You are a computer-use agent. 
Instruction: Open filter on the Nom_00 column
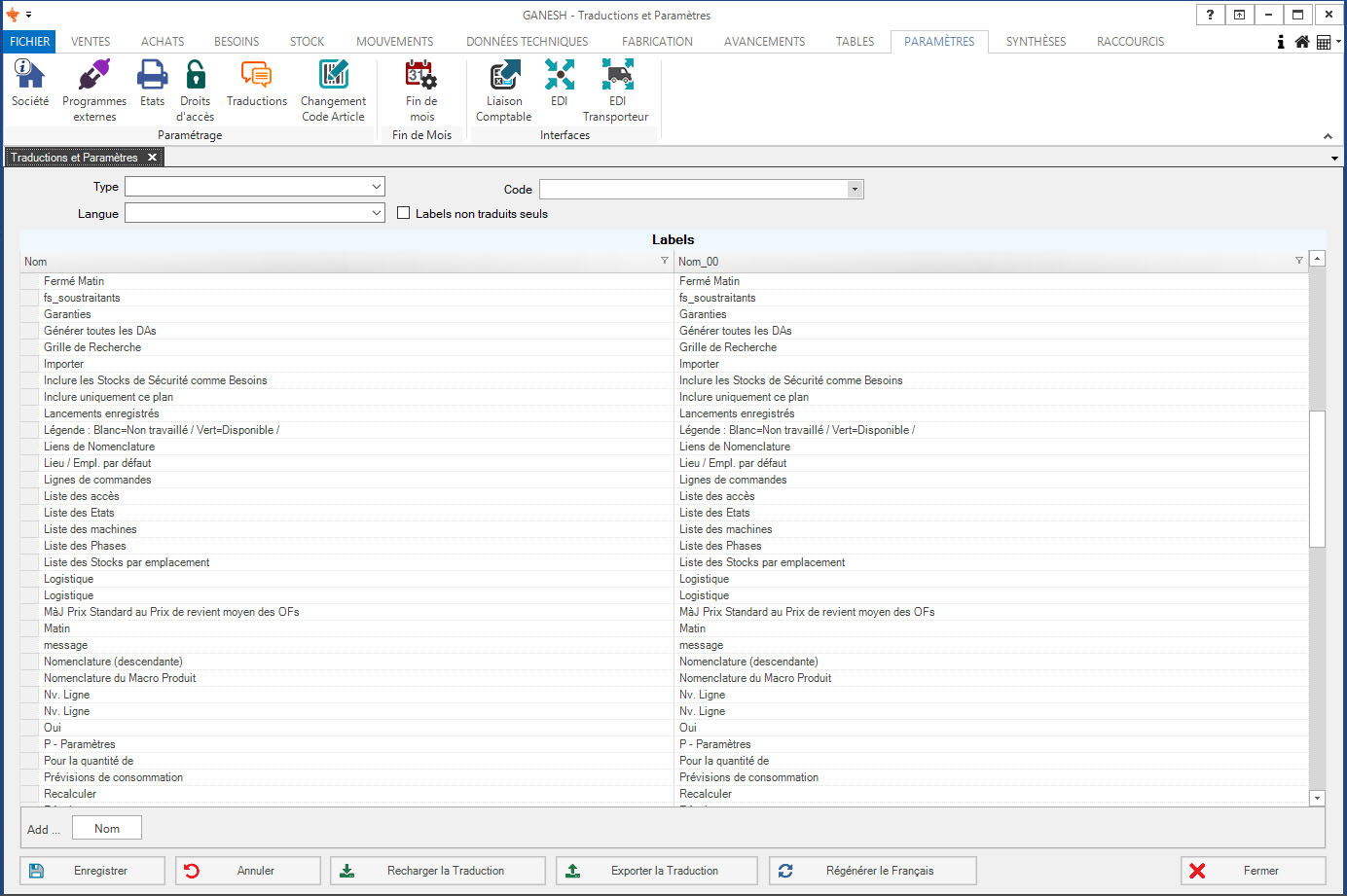pos(1298,261)
